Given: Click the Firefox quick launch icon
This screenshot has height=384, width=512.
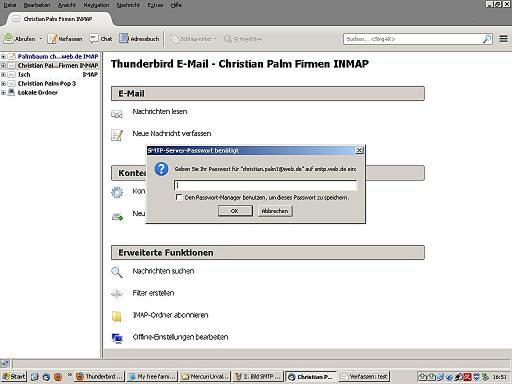Looking at the screenshot, I should pyautogui.click(x=58, y=377).
